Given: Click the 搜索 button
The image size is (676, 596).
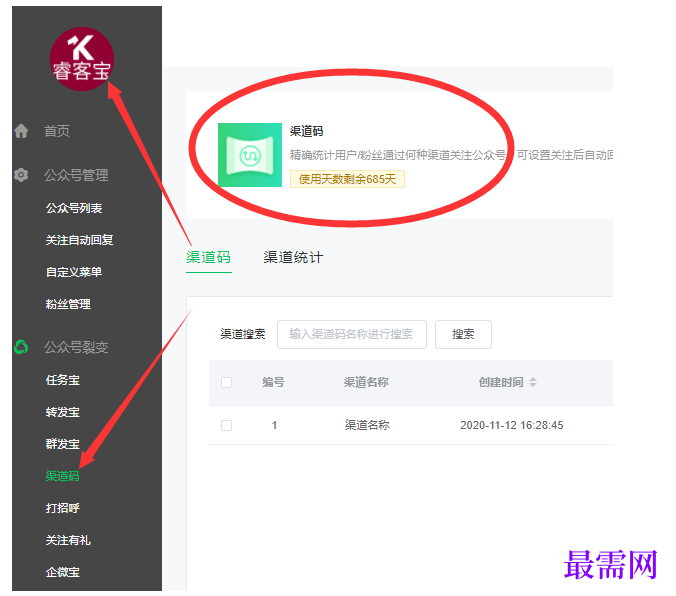Looking at the screenshot, I should pos(463,334).
